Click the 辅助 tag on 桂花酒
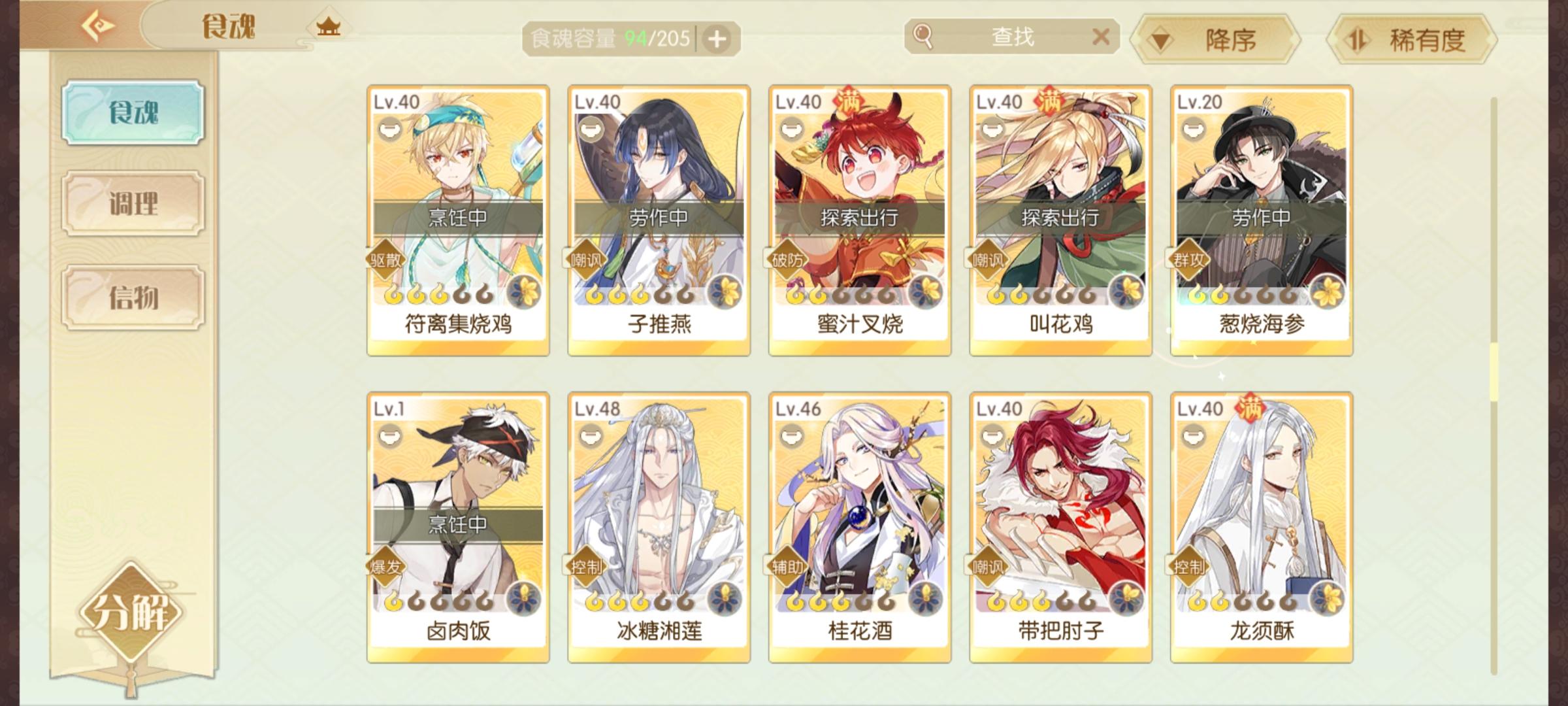Viewport: 1568px width, 706px height. tap(787, 567)
